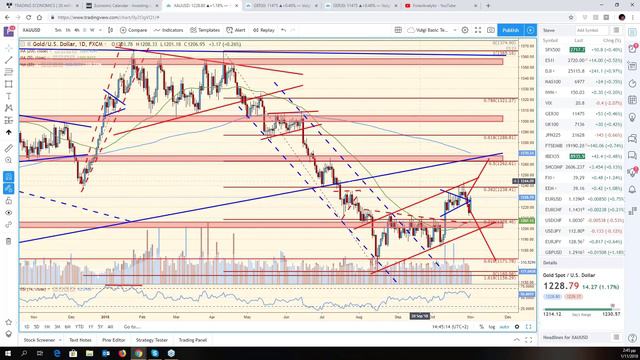Take a chart snapshot with camera icon
The width and height of the screenshot is (640, 360).
[491, 30]
